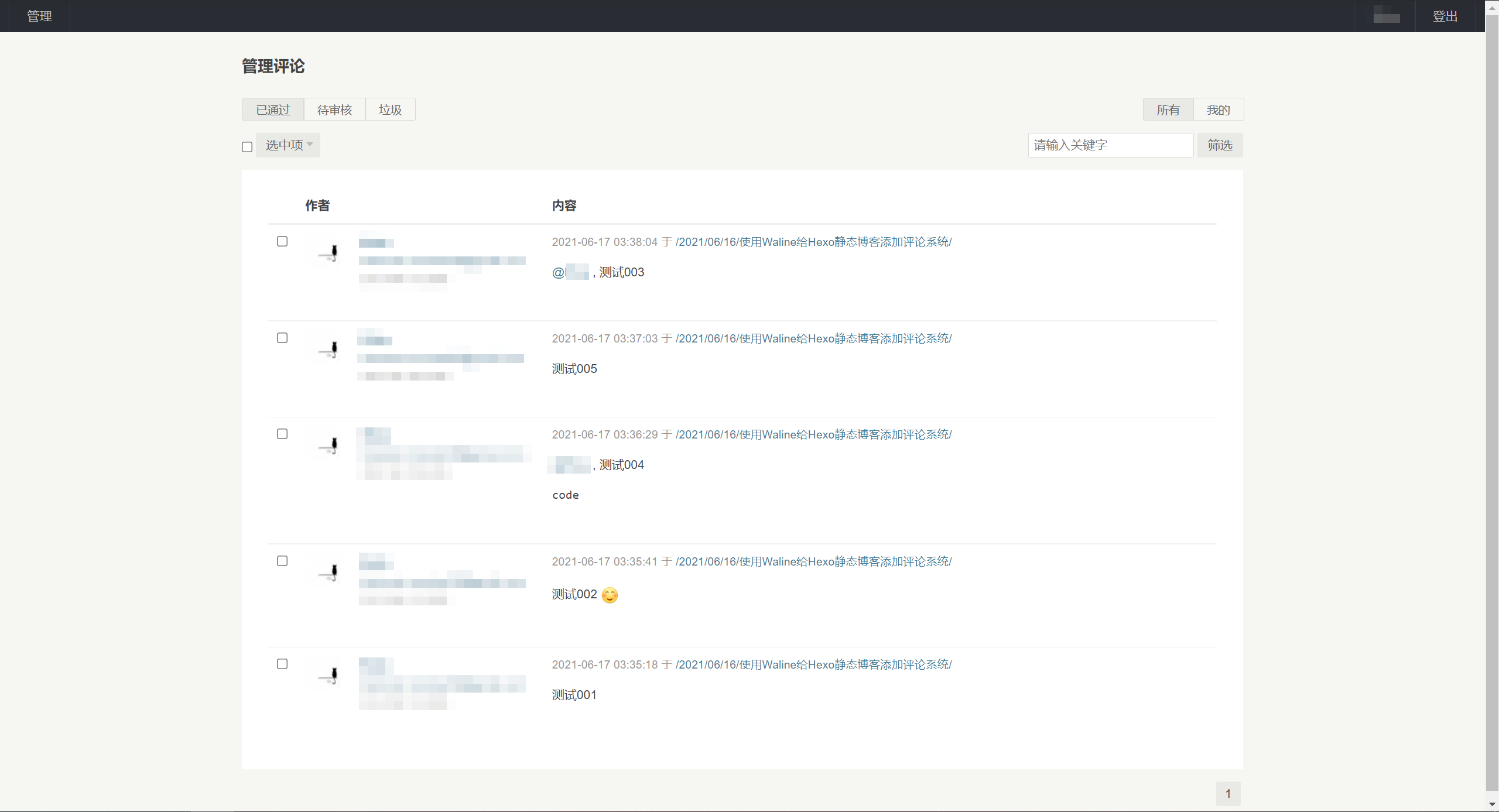The image size is (1499, 812).
Task: Go to page 1 in pagination
Action: (1228, 794)
